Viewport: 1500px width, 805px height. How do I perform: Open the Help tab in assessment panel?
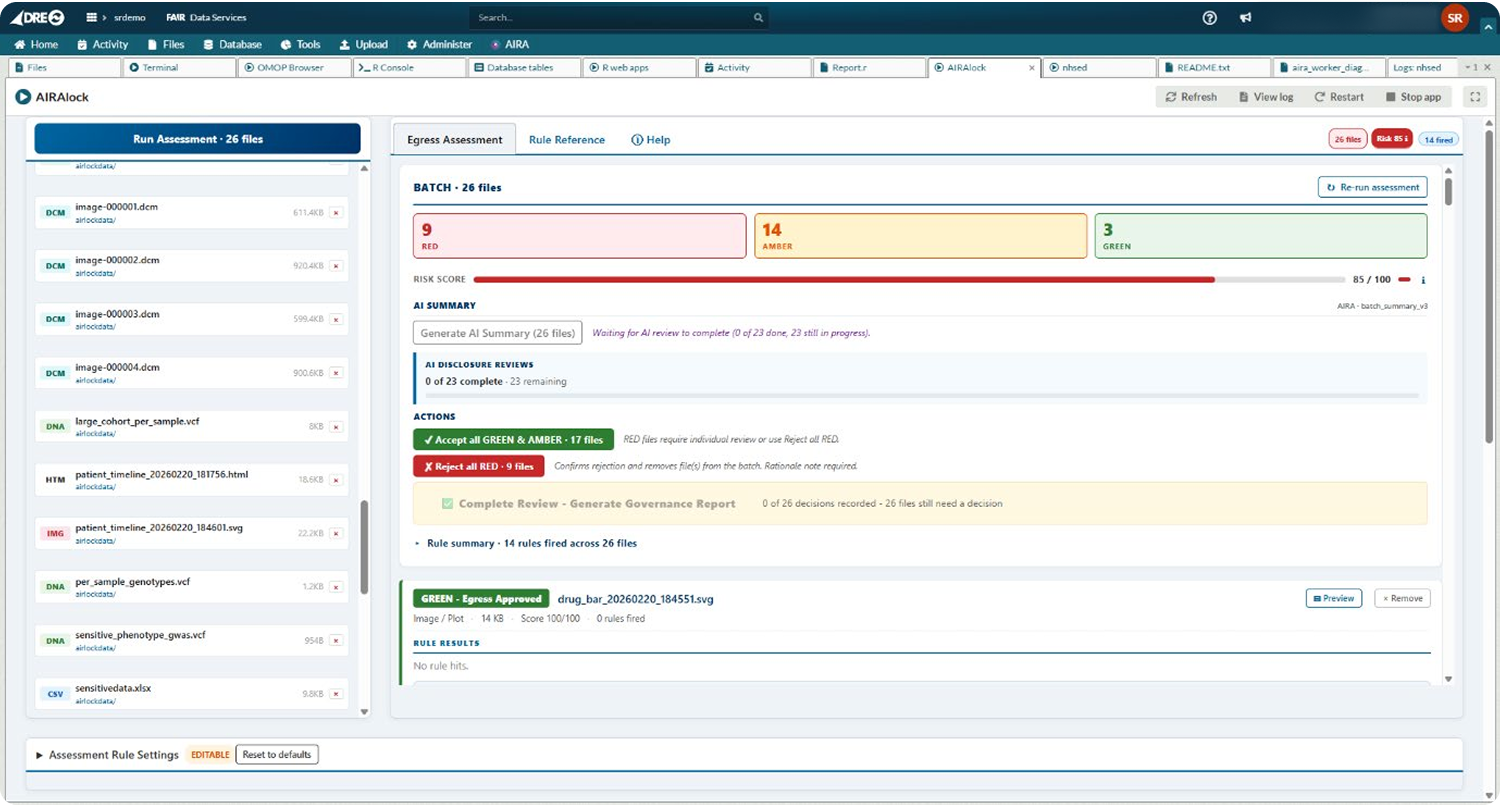coord(651,140)
